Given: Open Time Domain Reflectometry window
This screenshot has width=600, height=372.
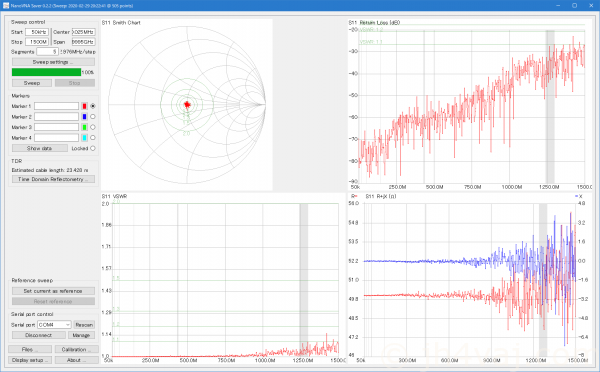Looking at the screenshot, I should click(x=53, y=179).
